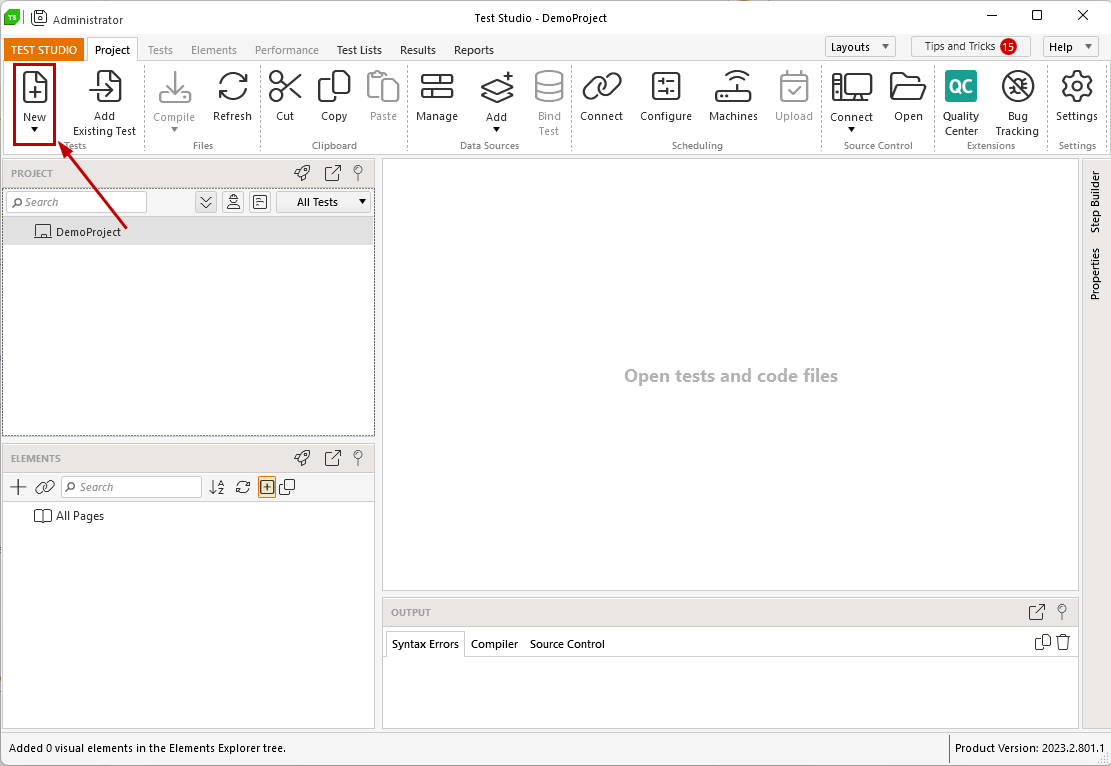1111x766 pixels.
Task: Select DemoProject in project tree
Action: [188, 232]
